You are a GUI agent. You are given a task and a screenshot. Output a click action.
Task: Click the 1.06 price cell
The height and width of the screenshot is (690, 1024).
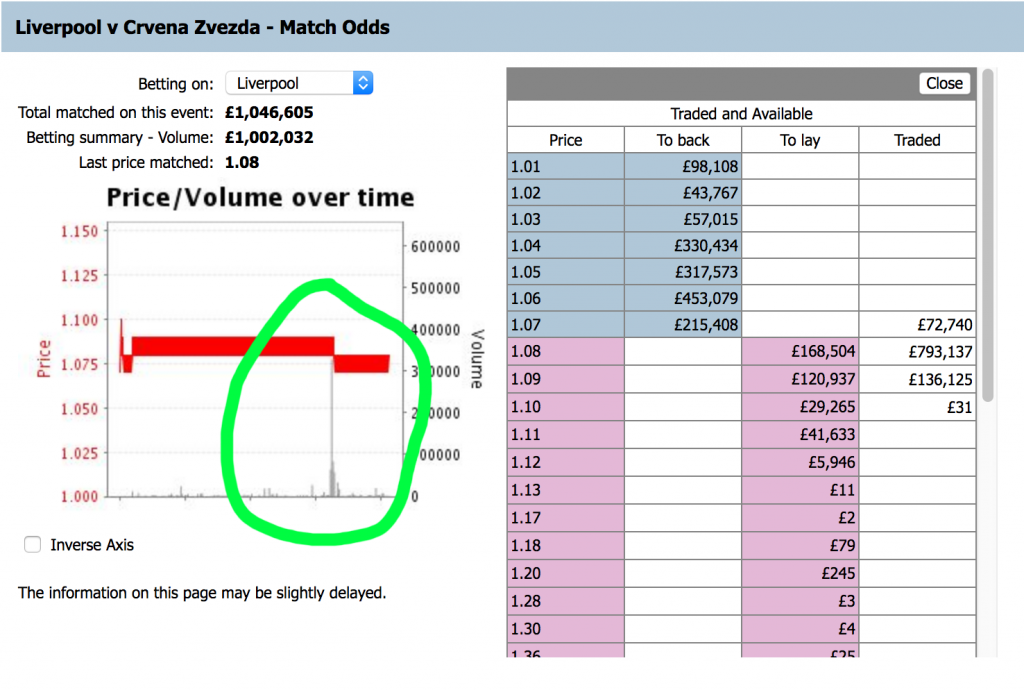(x=566, y=298)
